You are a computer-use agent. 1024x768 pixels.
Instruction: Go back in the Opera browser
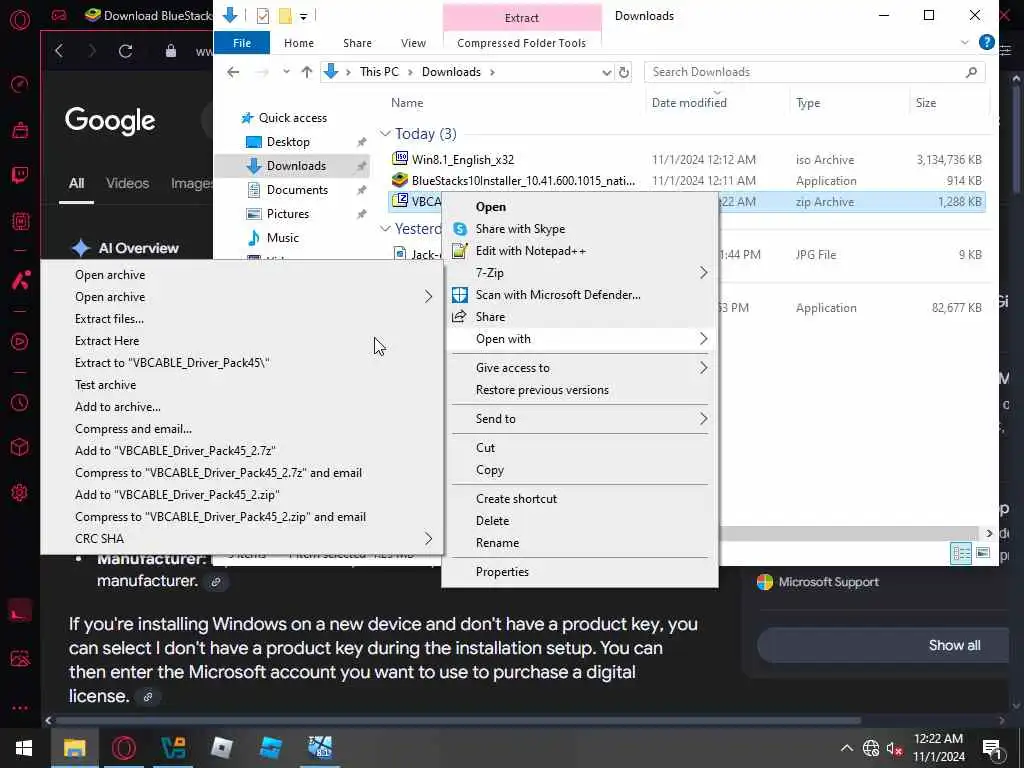[59, 51]
